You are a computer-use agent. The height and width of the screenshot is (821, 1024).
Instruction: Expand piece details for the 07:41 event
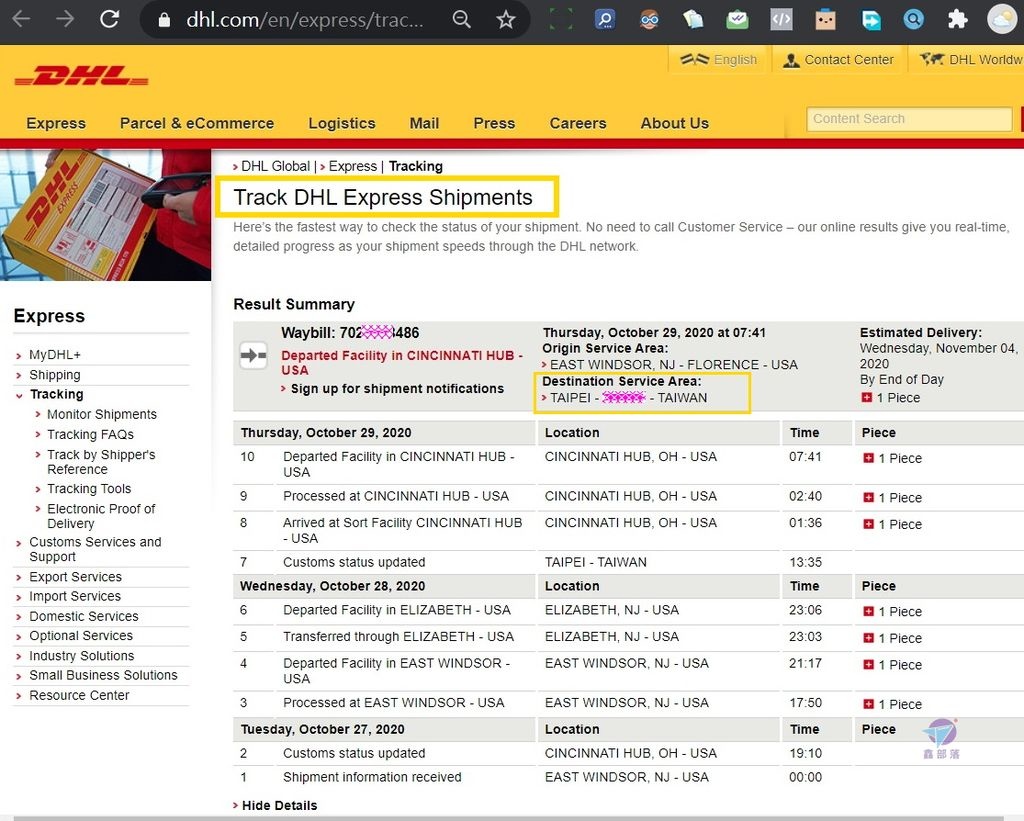[868, 458]
